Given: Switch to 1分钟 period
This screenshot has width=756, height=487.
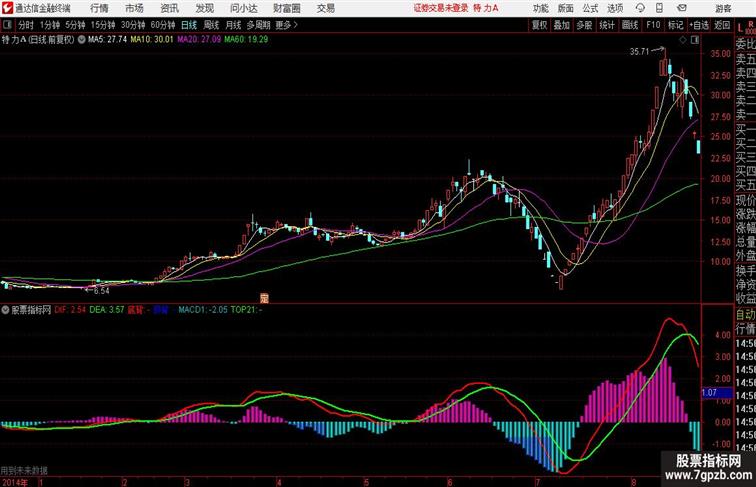Looking at the screenshot, I should click(x=50, y=25).
